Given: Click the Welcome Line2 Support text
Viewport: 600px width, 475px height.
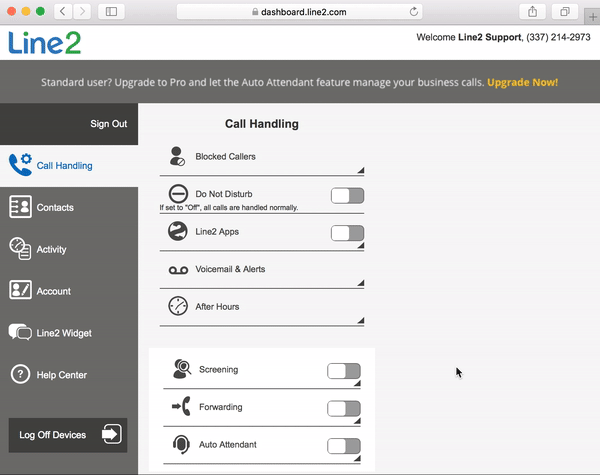Looking at the screenshot, I should tap(469, 37).
